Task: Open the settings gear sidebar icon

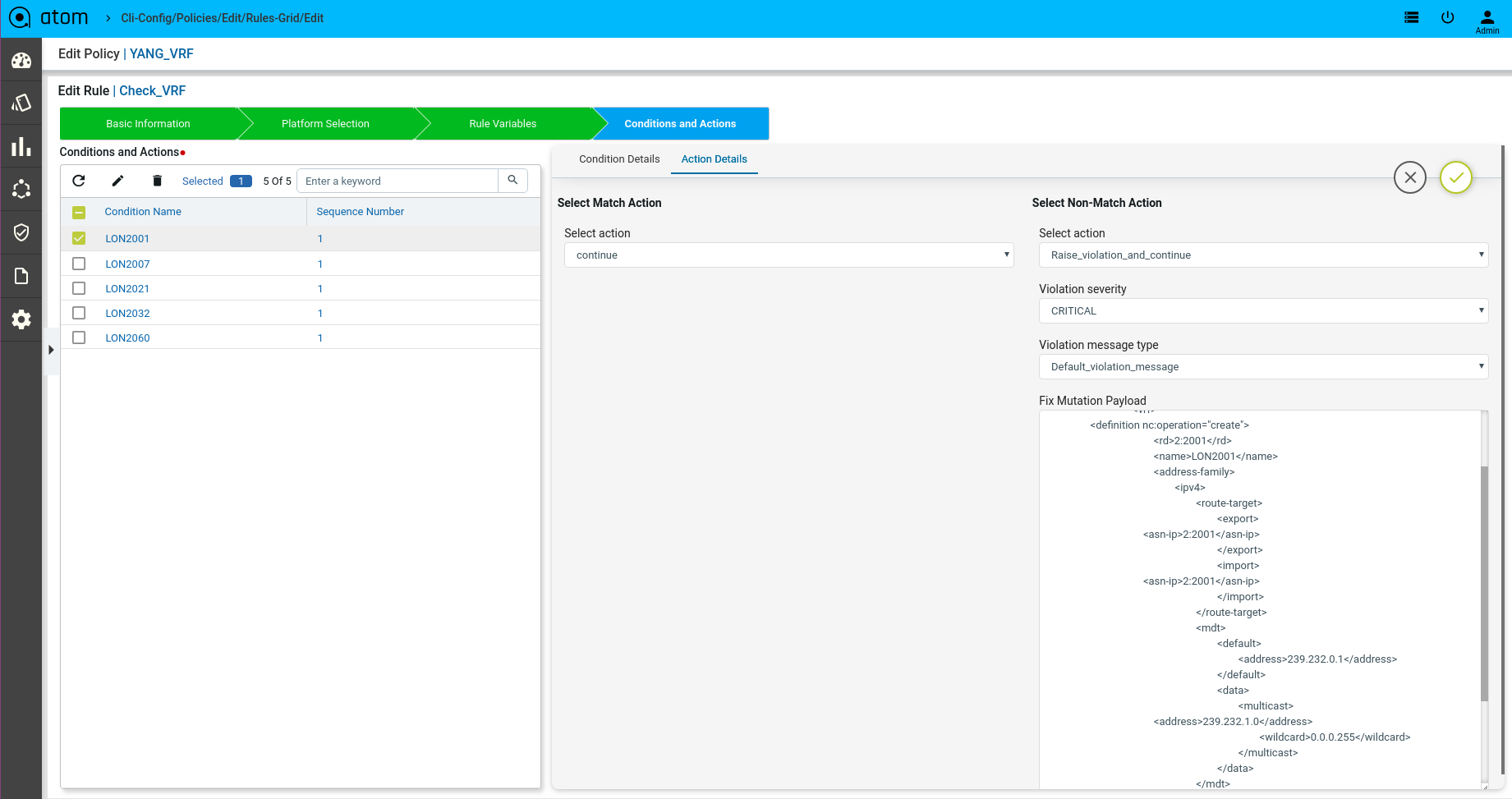Action: (21, 319)
